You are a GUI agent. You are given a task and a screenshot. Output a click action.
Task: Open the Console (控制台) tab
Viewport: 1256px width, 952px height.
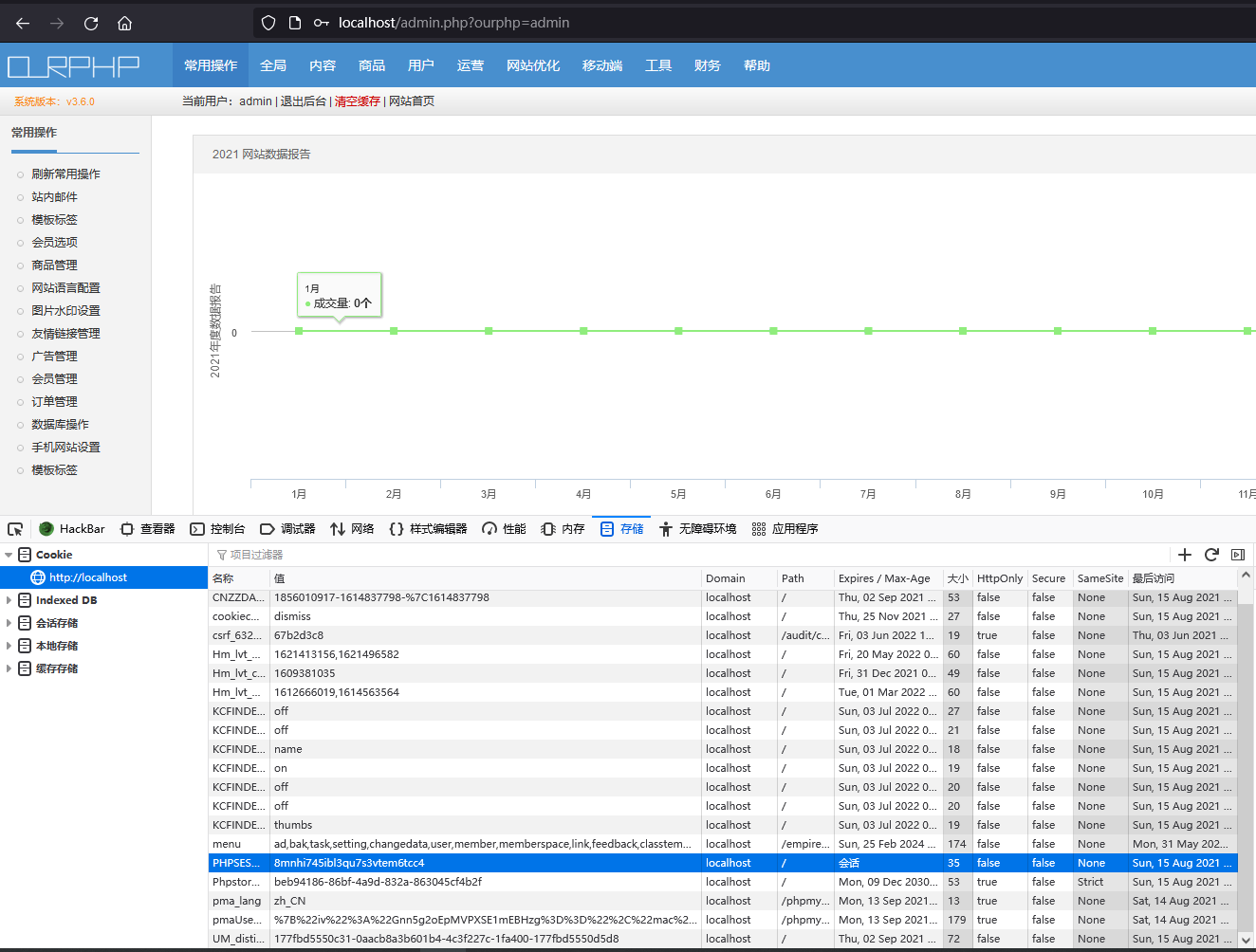pyautogui.click(x=217, y=529)
